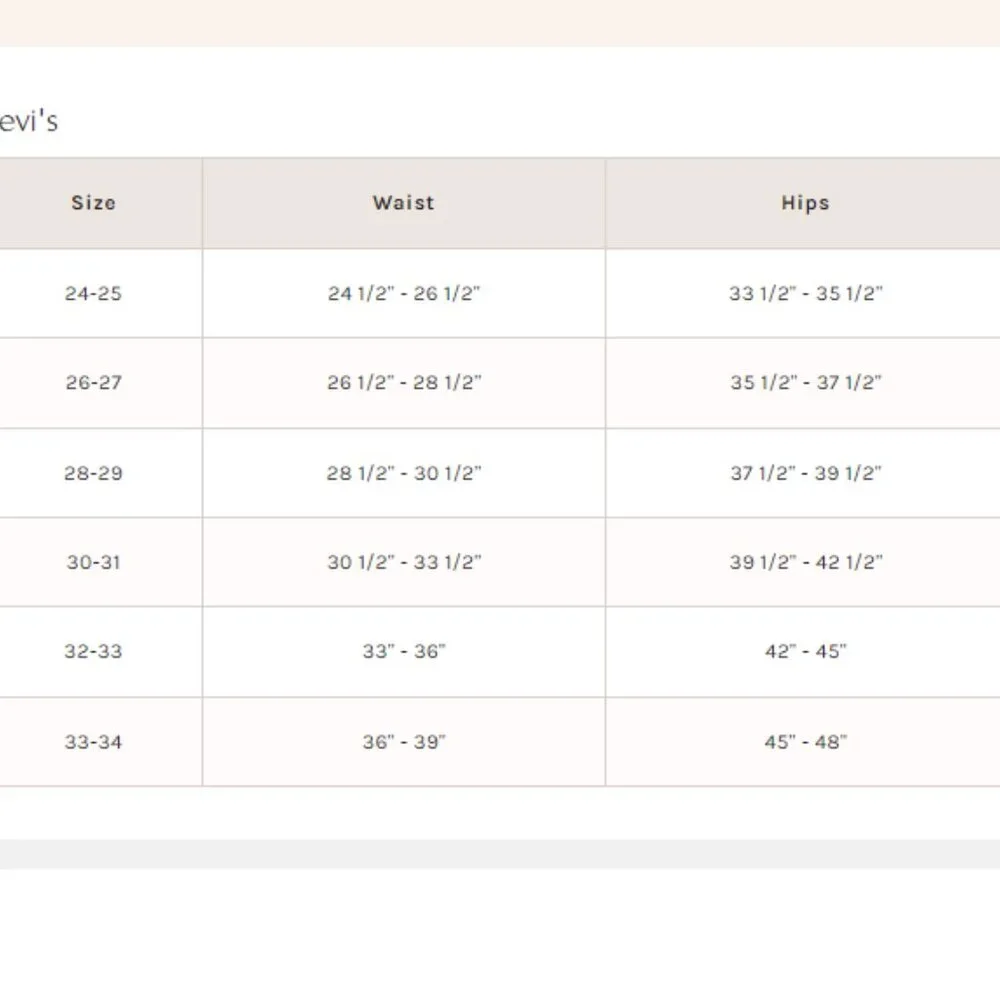Select the 32-33 size cell
Screen dimensions: 1000x1000
(93, 652)
